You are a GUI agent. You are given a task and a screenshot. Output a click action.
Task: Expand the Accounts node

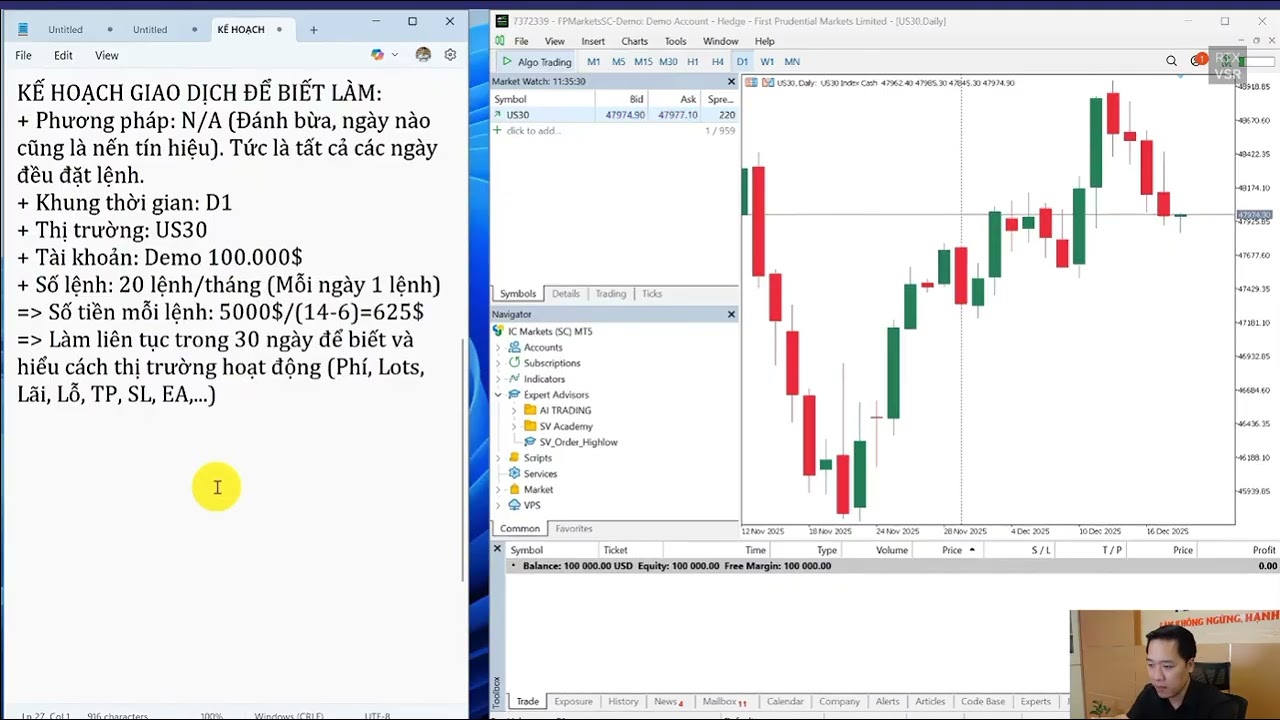[x=498, y=347]
